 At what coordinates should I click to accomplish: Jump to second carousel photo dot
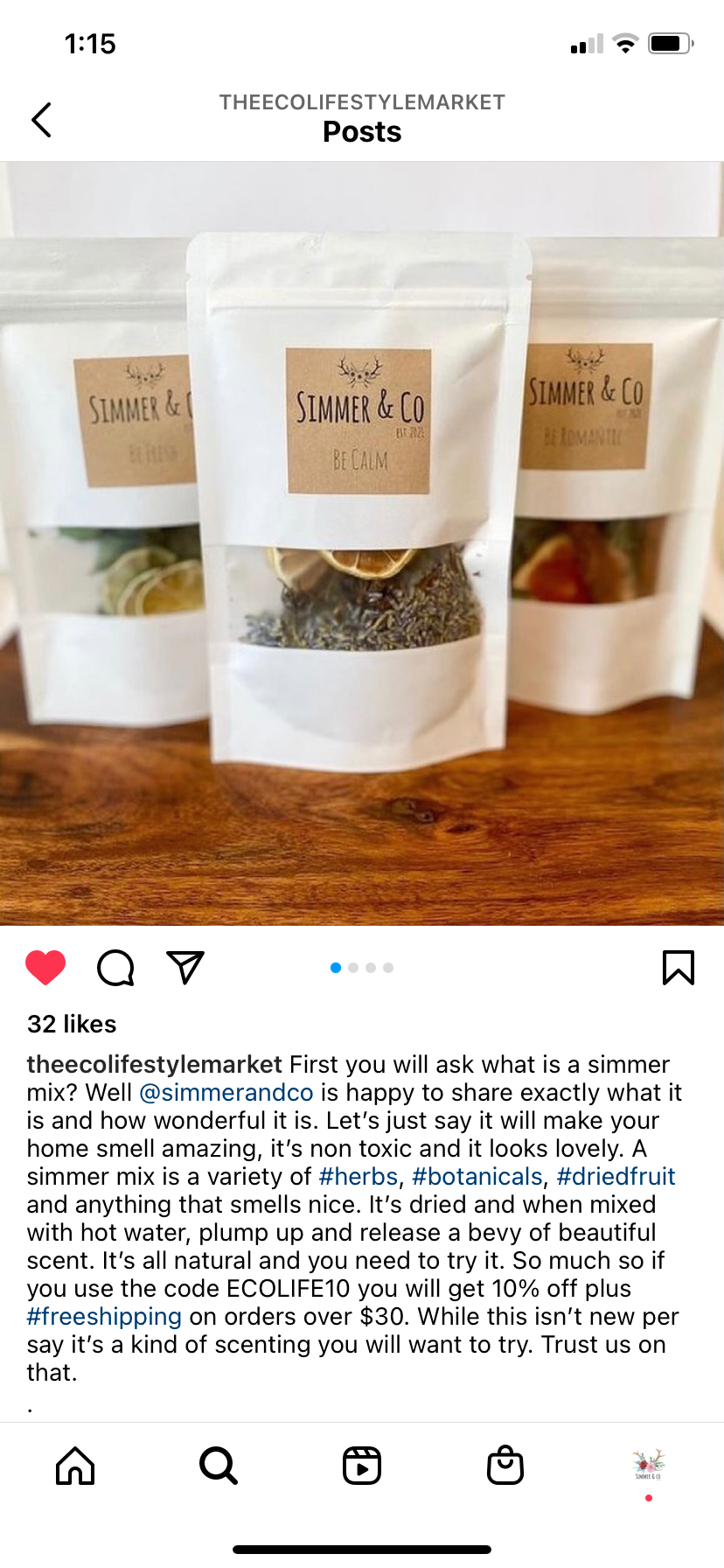353,968
